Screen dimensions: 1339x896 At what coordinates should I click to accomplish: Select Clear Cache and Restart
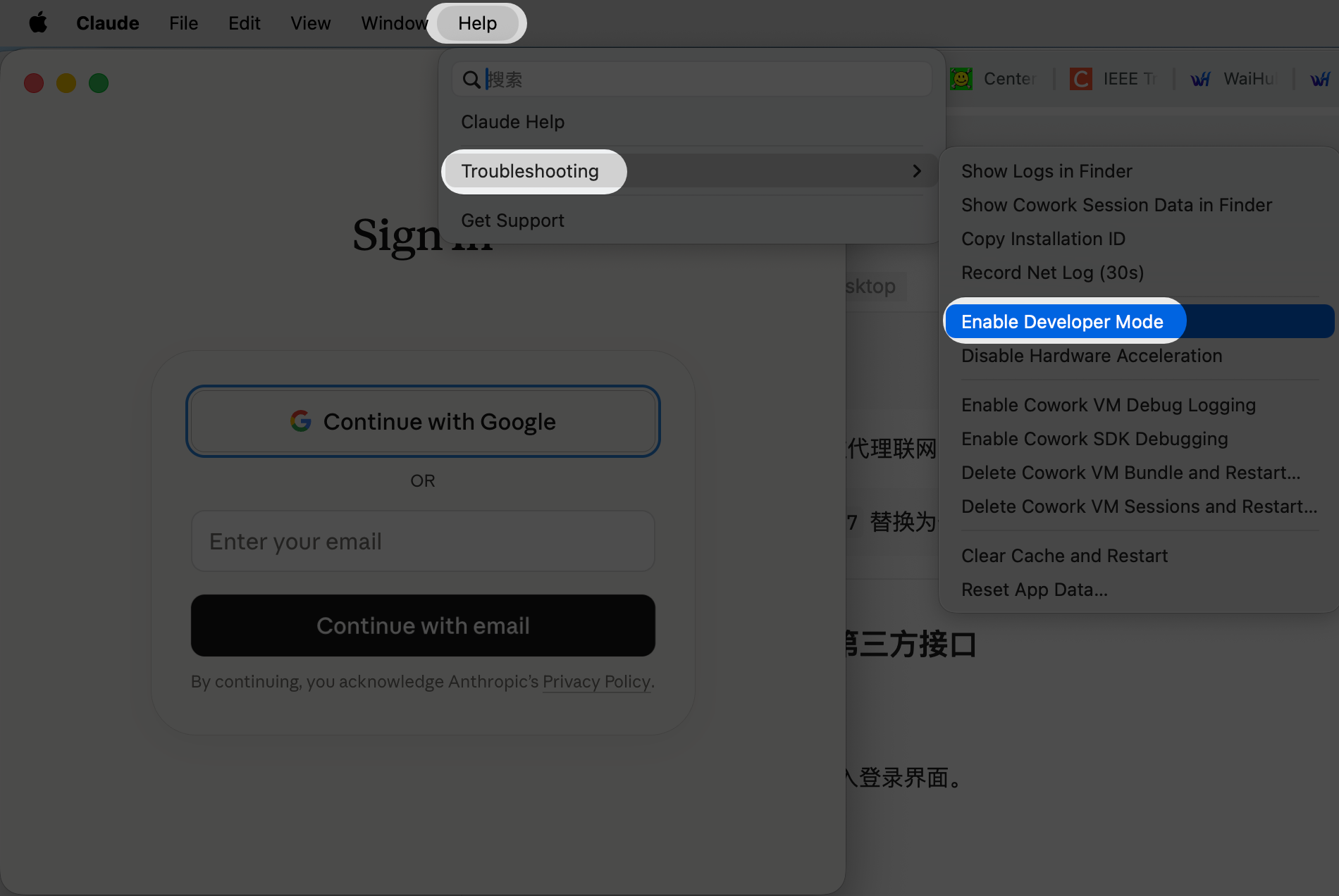coord(1138,556)
